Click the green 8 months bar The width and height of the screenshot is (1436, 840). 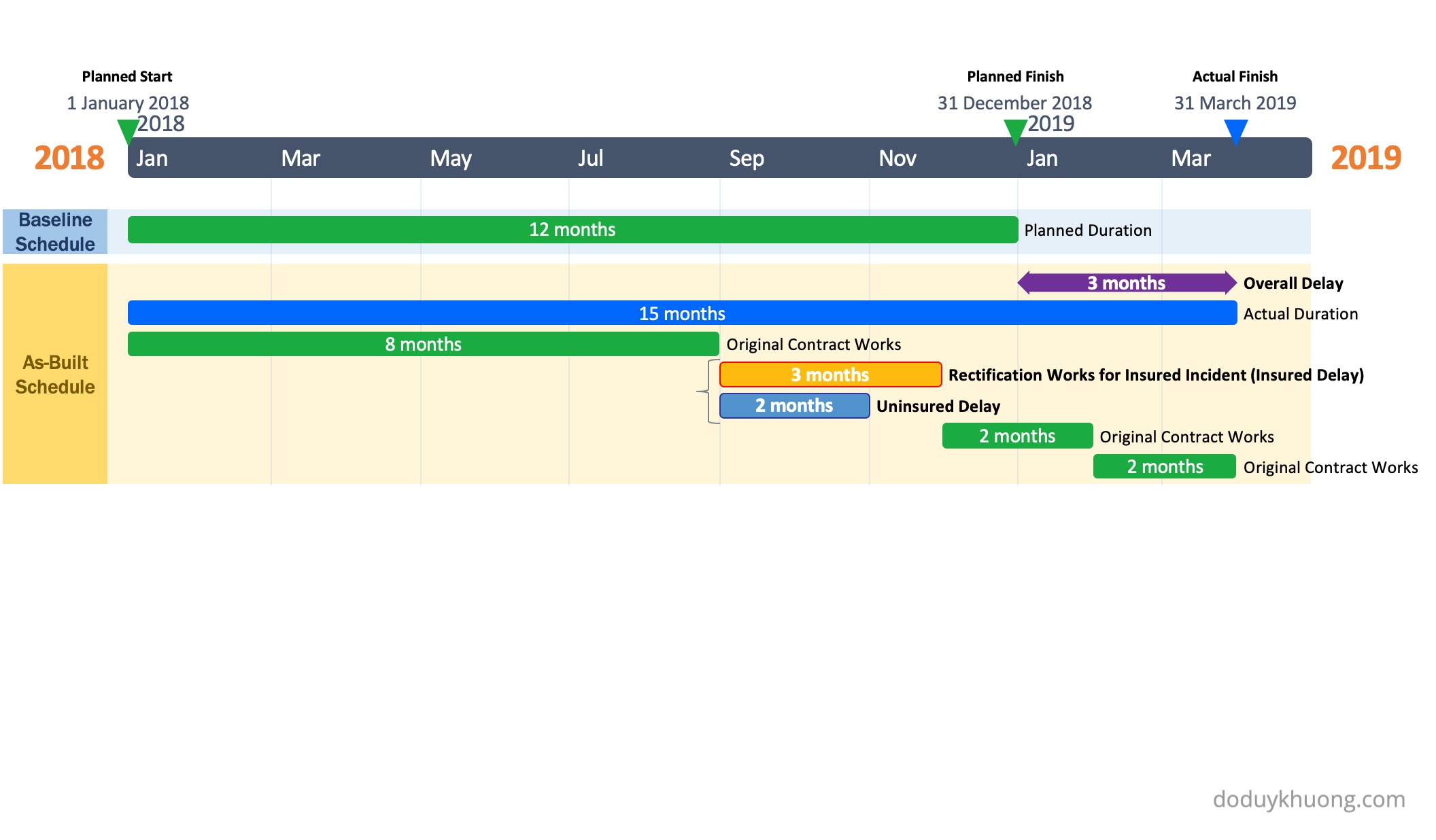pos(423,344)
